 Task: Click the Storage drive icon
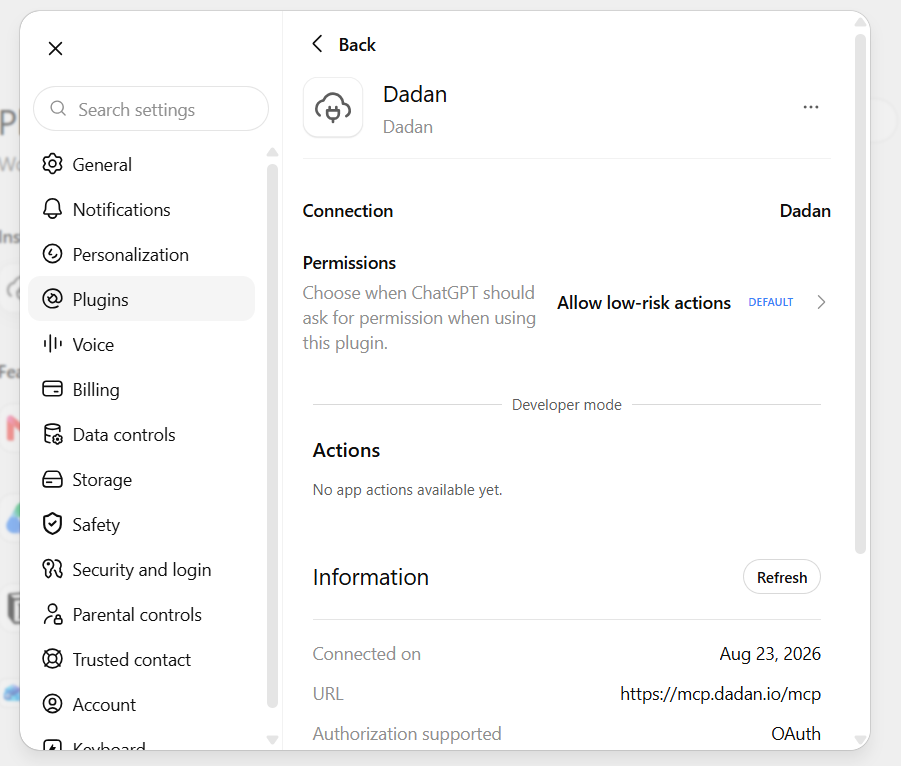pyautogui.click(x=52, y=479)
